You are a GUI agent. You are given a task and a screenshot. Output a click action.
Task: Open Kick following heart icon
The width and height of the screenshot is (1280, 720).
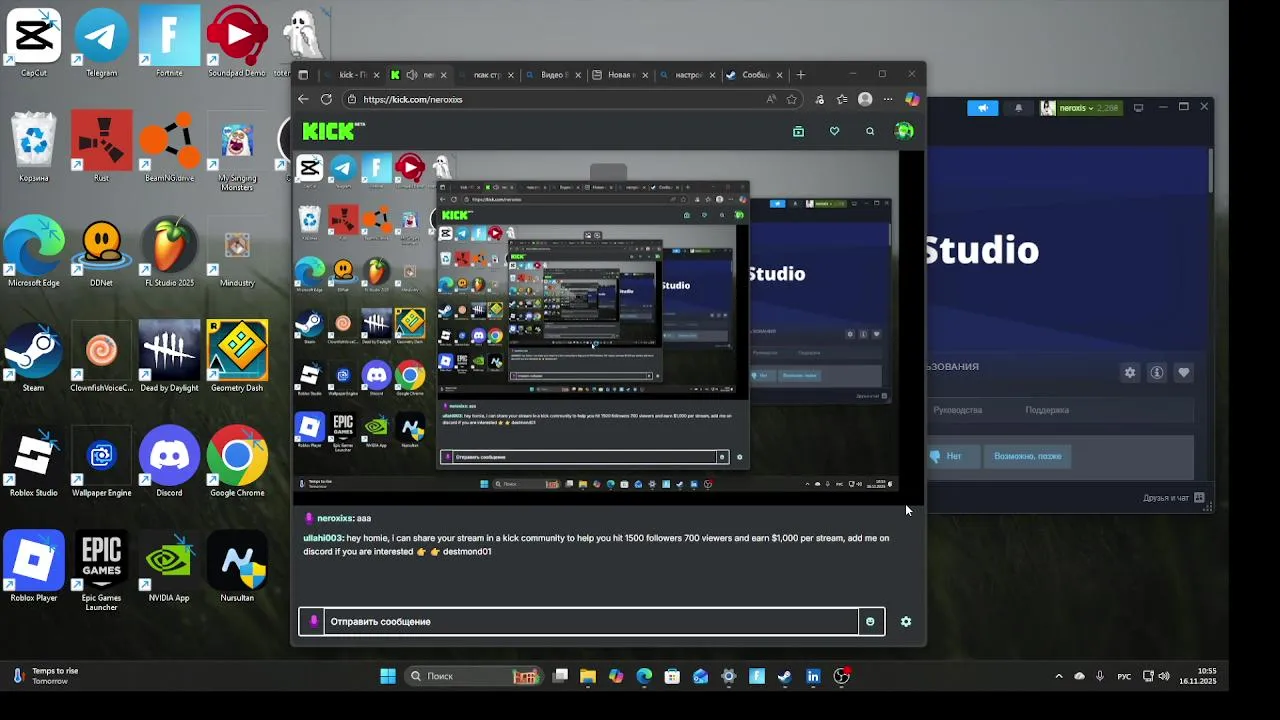[x=834, y=131]
